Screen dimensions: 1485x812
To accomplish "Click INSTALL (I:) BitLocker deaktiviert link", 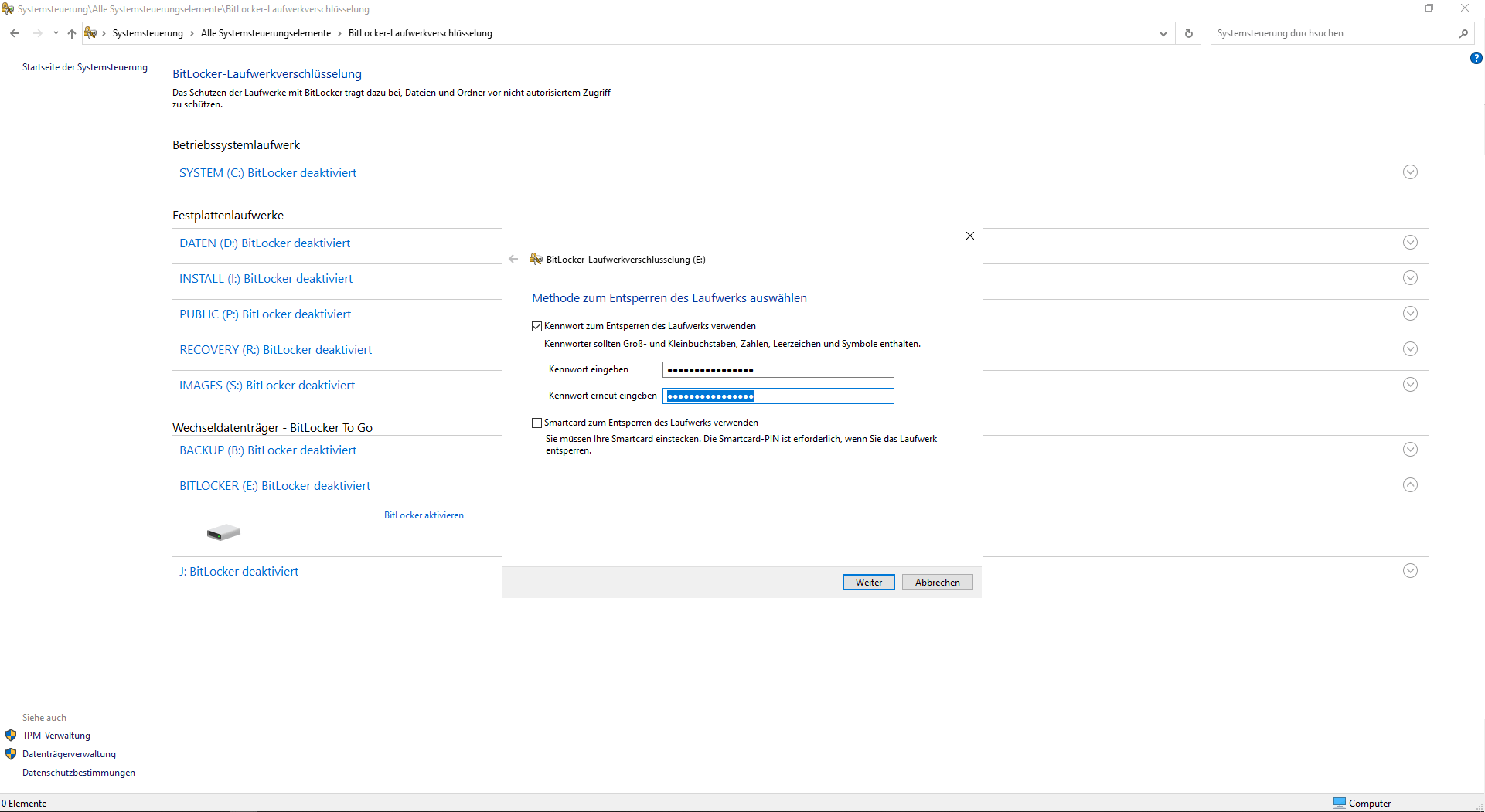I will (x=266, y=279).
